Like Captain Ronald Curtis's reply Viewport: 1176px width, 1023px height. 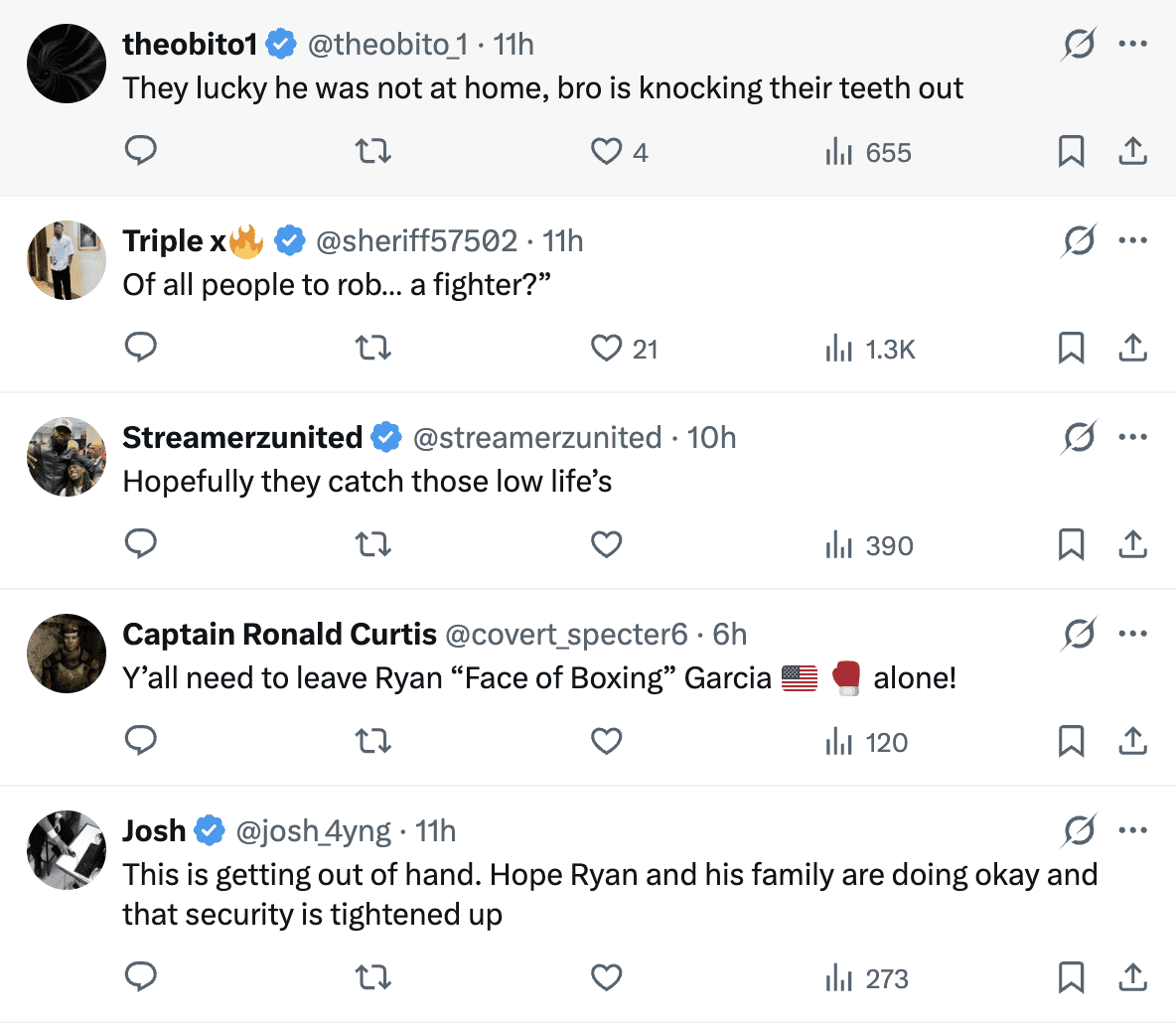(x=606, y=740)
